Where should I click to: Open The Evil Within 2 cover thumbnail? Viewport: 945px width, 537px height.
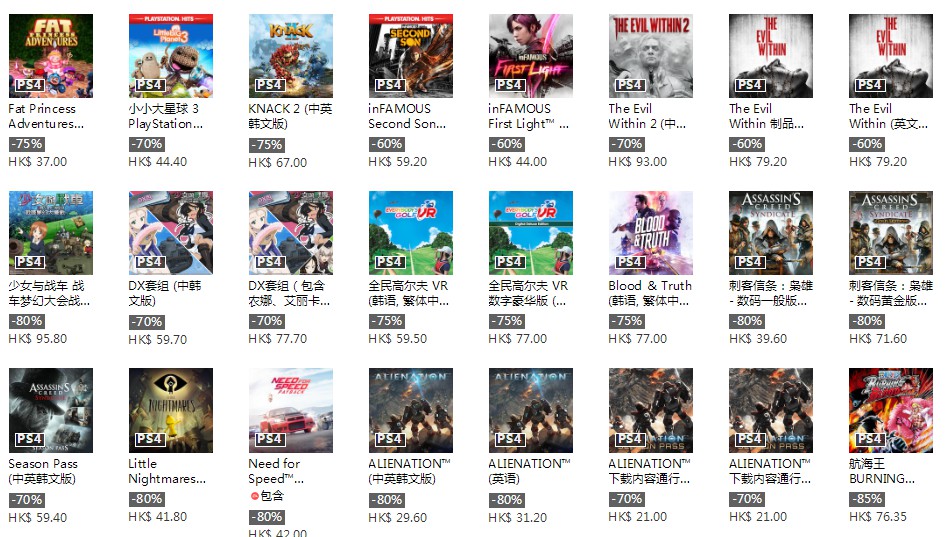(x=650, y=55)
